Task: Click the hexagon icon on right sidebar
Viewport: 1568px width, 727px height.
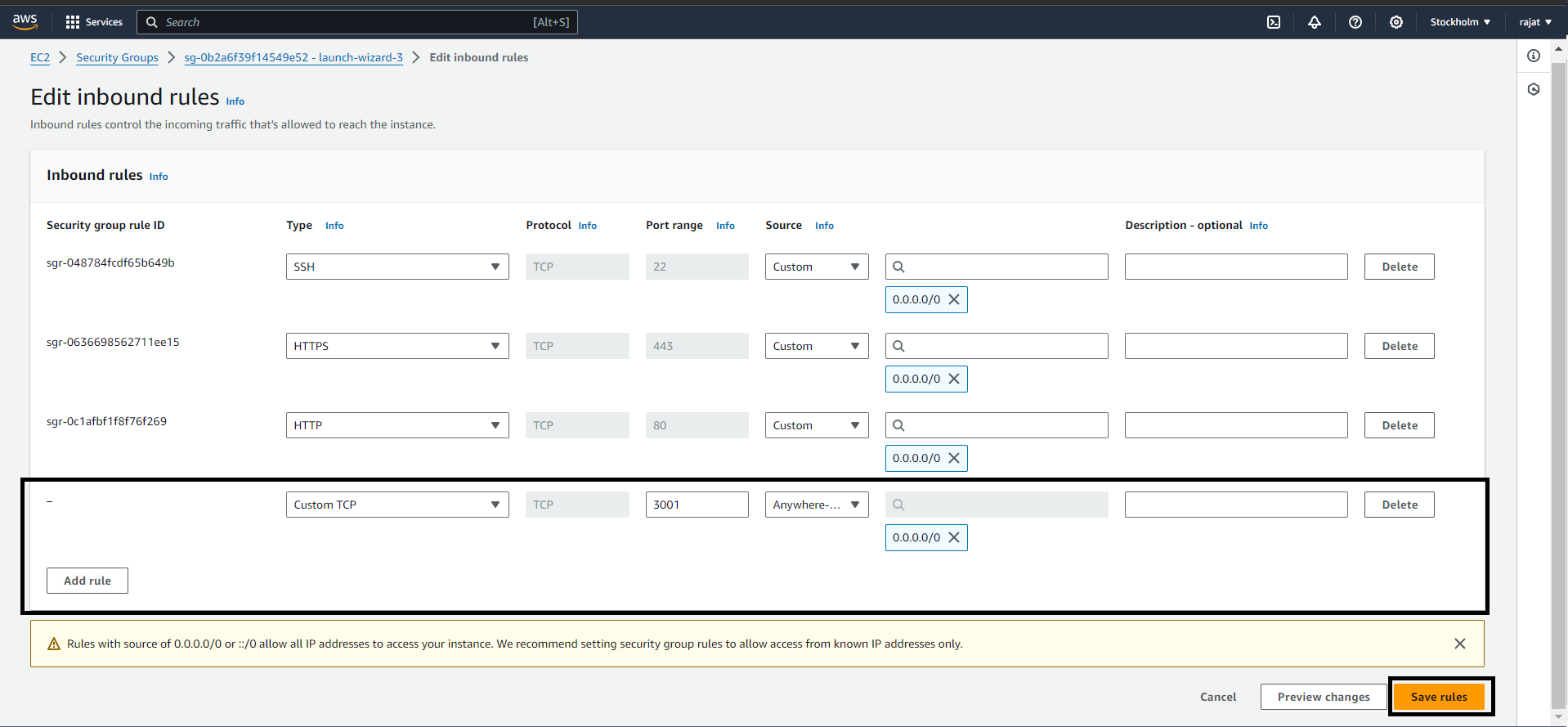Action: 1534,89
